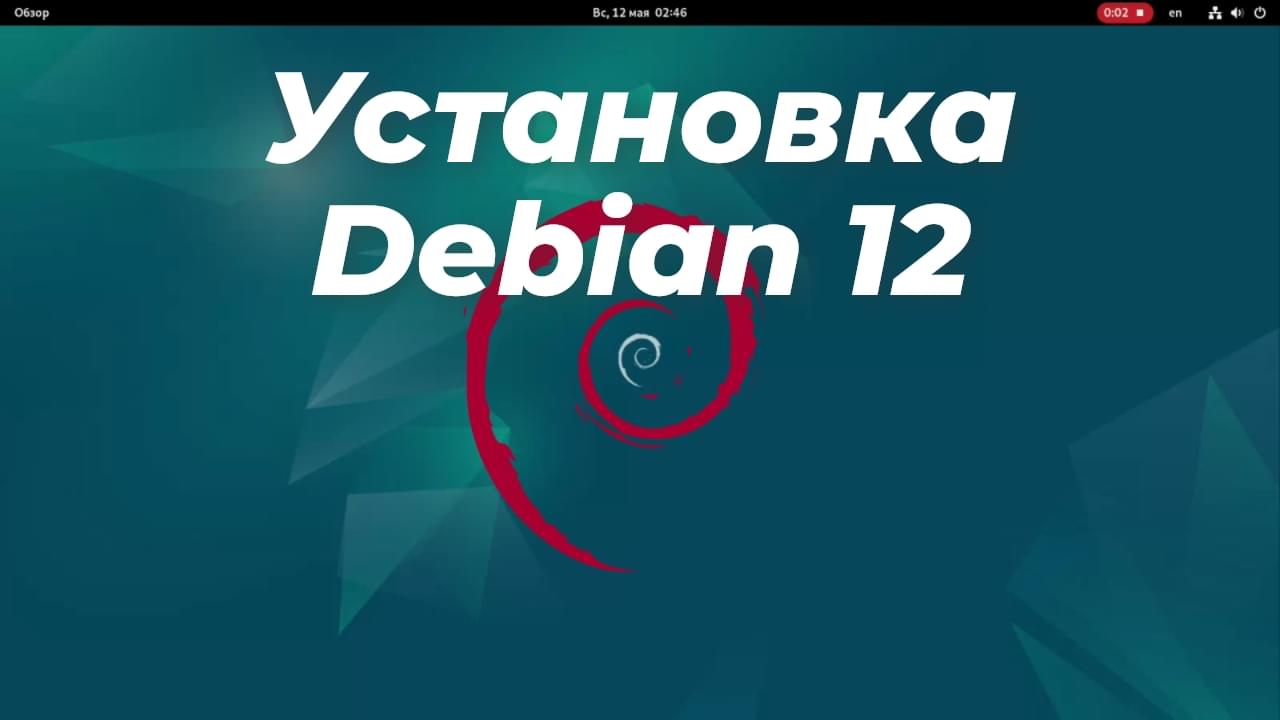Click the volume speaker icon
1280x720 pixels.
tap(1237, 13)
